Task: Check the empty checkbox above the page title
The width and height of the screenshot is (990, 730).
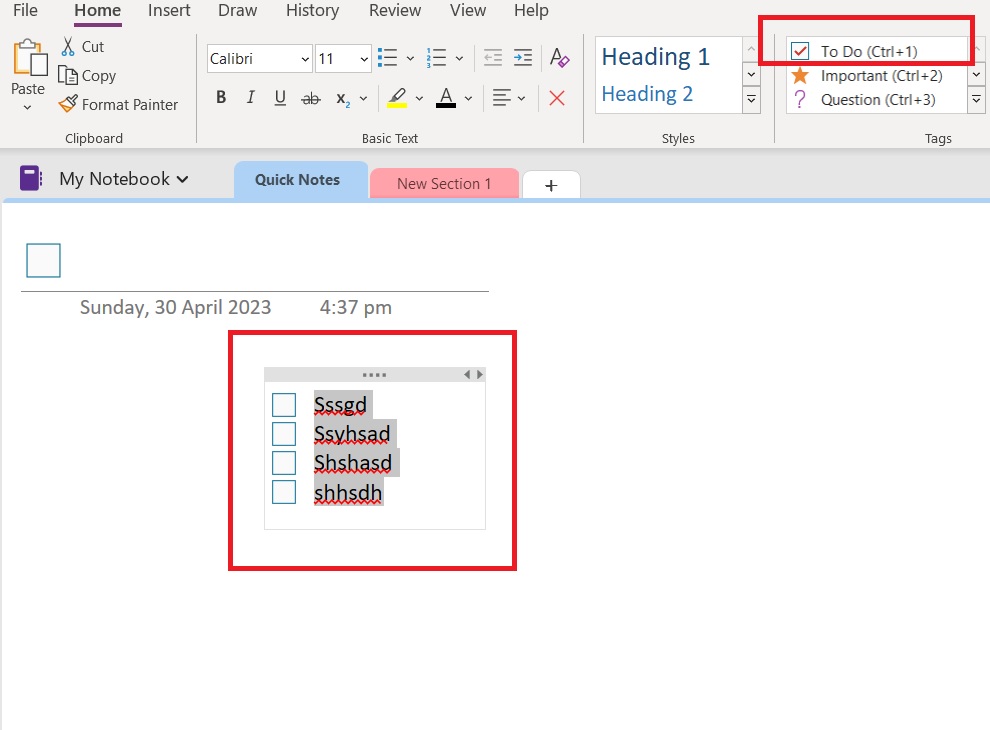Action: coord(42,260)
